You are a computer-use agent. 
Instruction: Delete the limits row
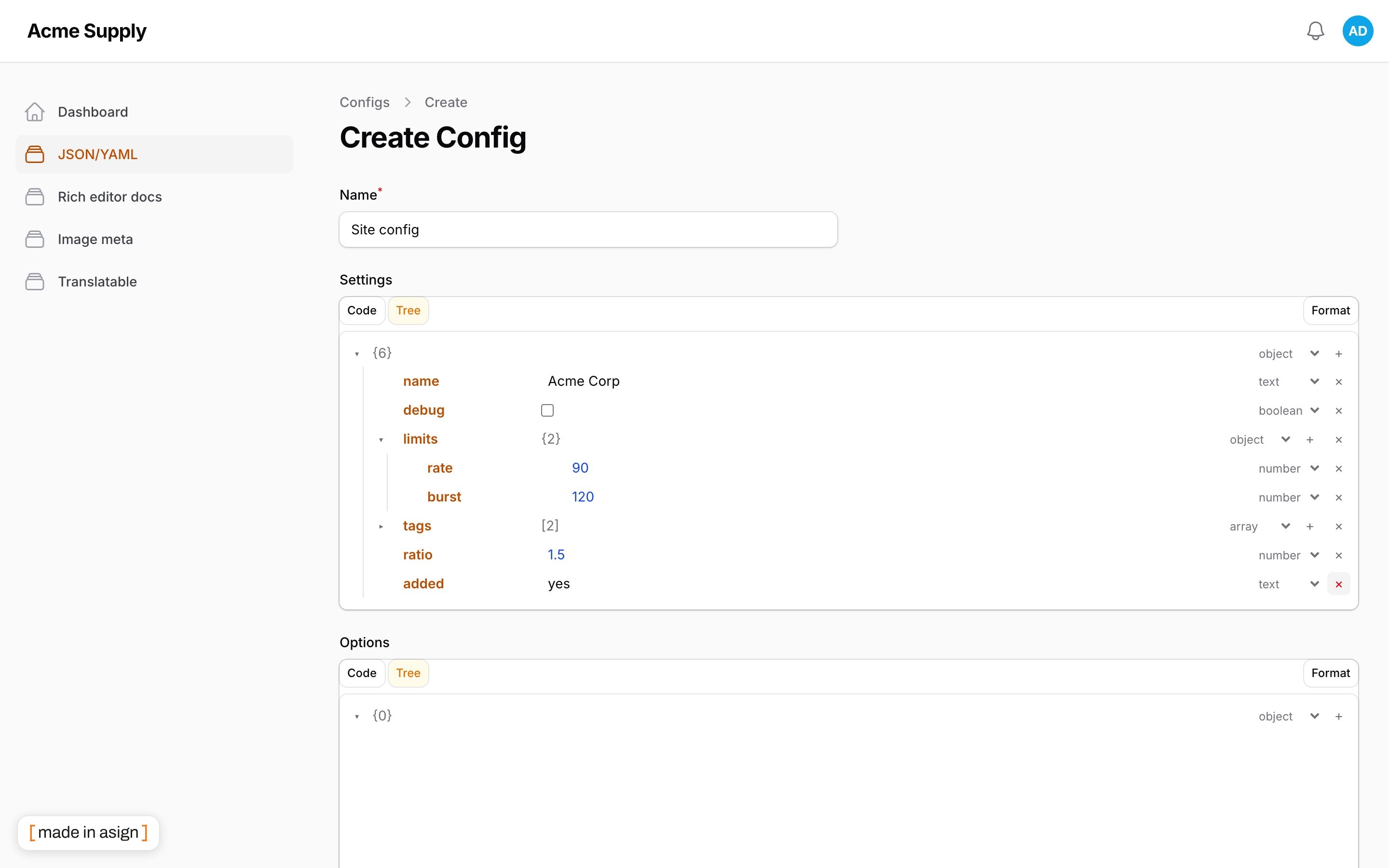pyautogui.click(x=1338, y=440)
